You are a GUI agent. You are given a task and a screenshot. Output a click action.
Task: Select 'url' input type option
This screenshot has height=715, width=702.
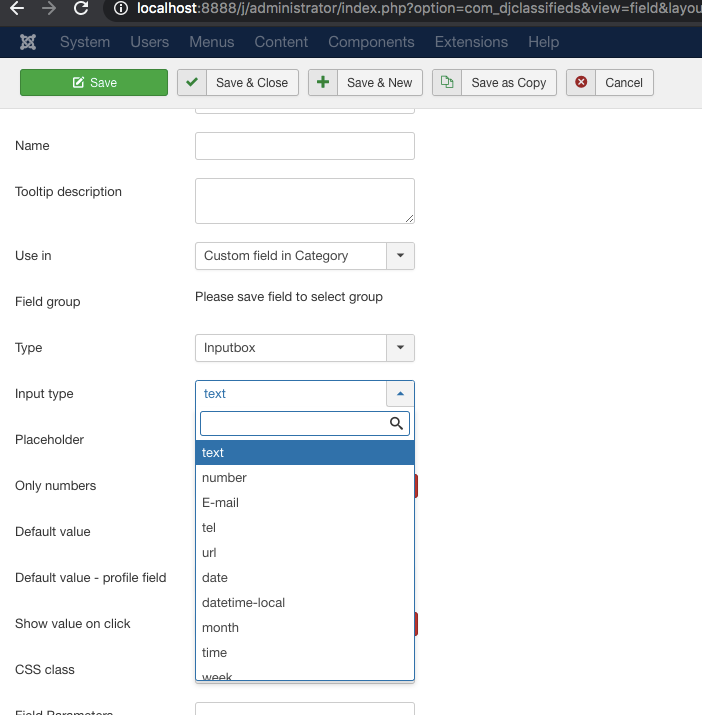pos(305,553)
